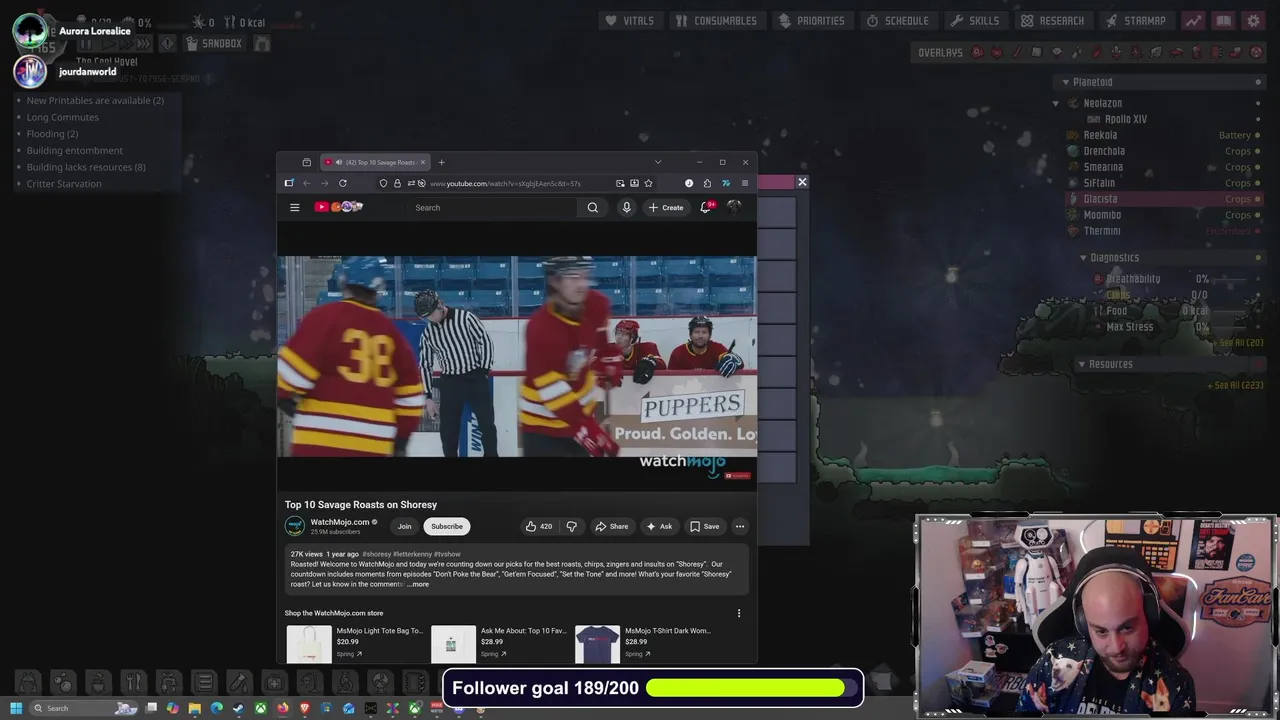Screen dimensions: 1280x720
Task: Open the Consumables screen
Action: [x=716, y=20]
